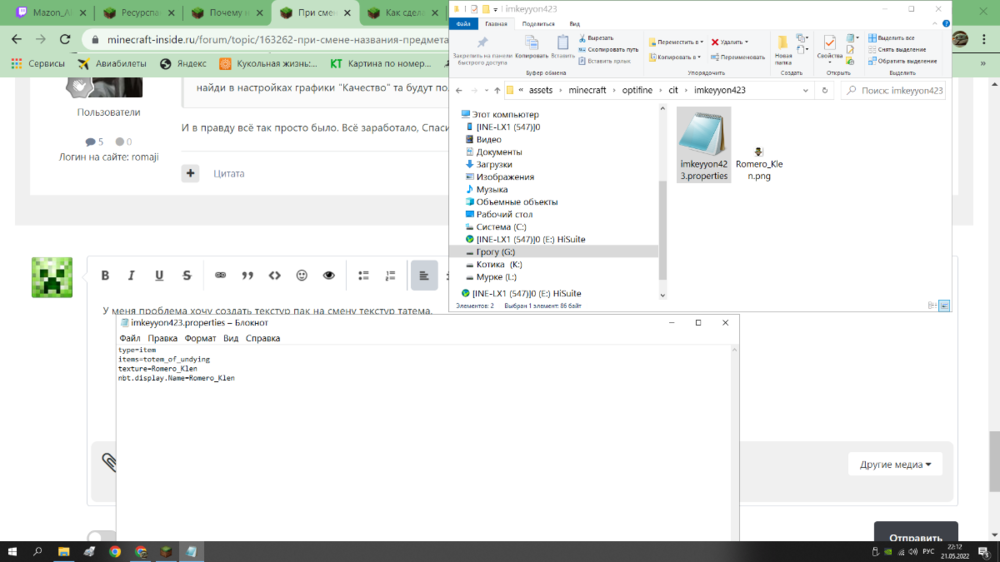Open Удалить dropdown arrow in ribbon
1000x562 pixels.
pos(747,42)
